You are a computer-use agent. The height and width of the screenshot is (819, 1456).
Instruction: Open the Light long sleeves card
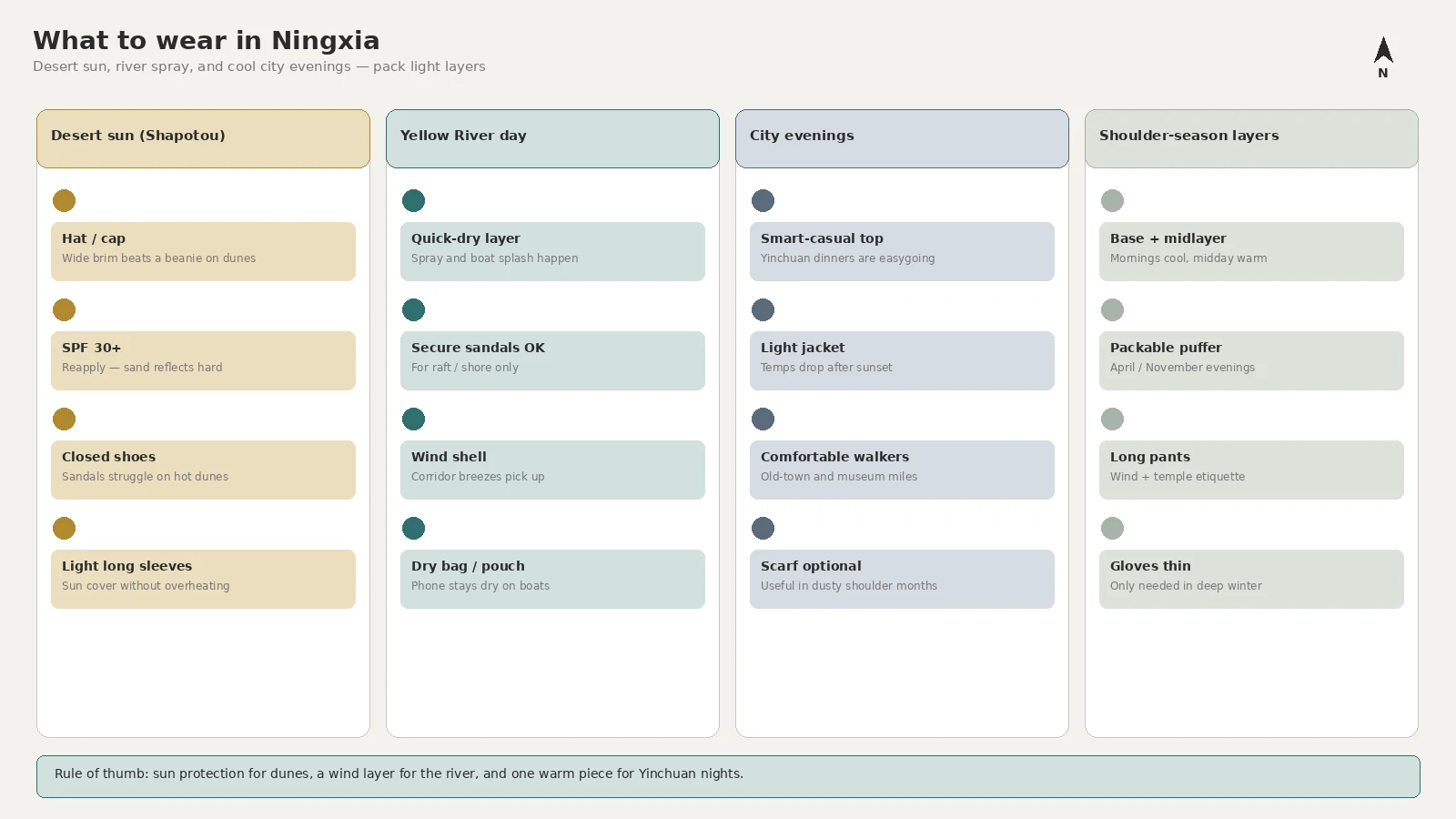tap(203, 579)
